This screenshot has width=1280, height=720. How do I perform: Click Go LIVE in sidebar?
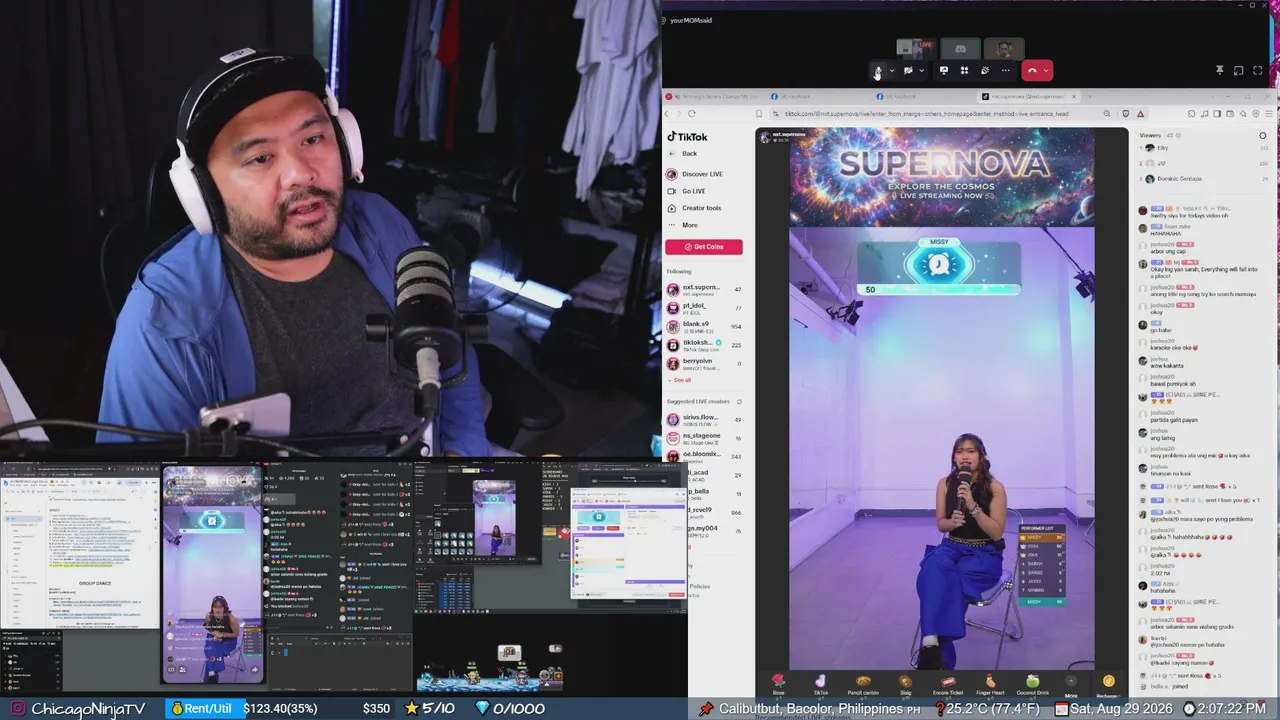click(687, 191)
